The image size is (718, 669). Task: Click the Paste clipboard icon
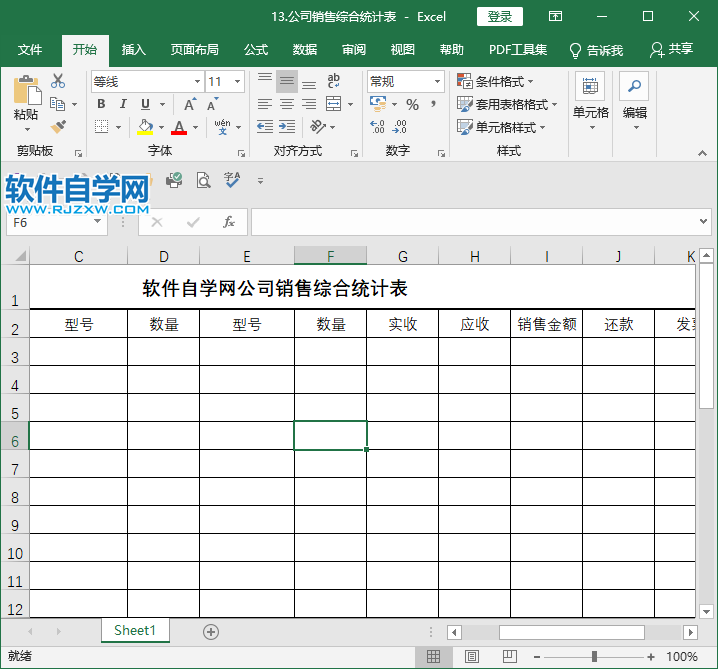27,90
